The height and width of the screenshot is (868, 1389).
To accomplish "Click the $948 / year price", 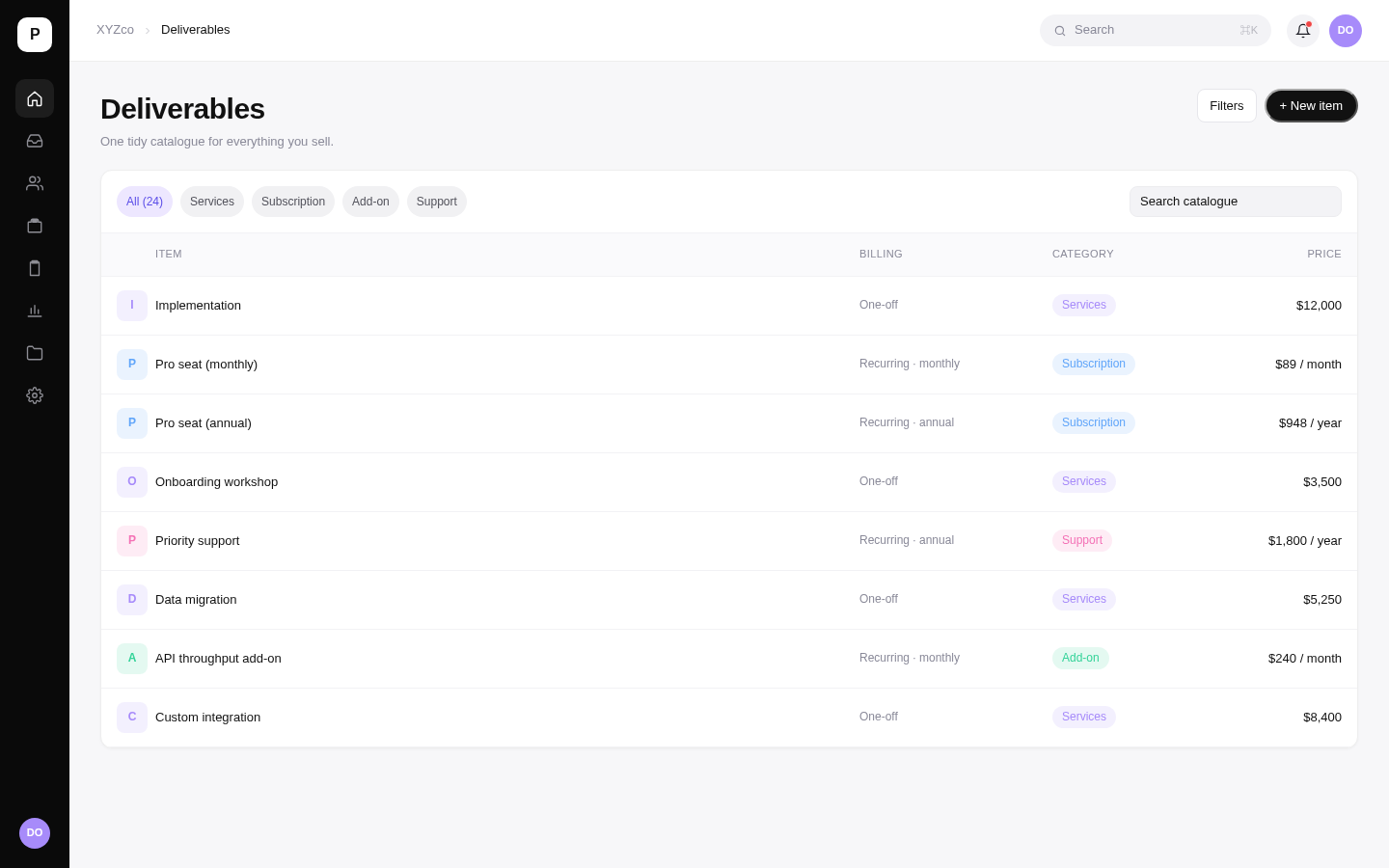I will pyautogui.click(x=1310, y=423).
